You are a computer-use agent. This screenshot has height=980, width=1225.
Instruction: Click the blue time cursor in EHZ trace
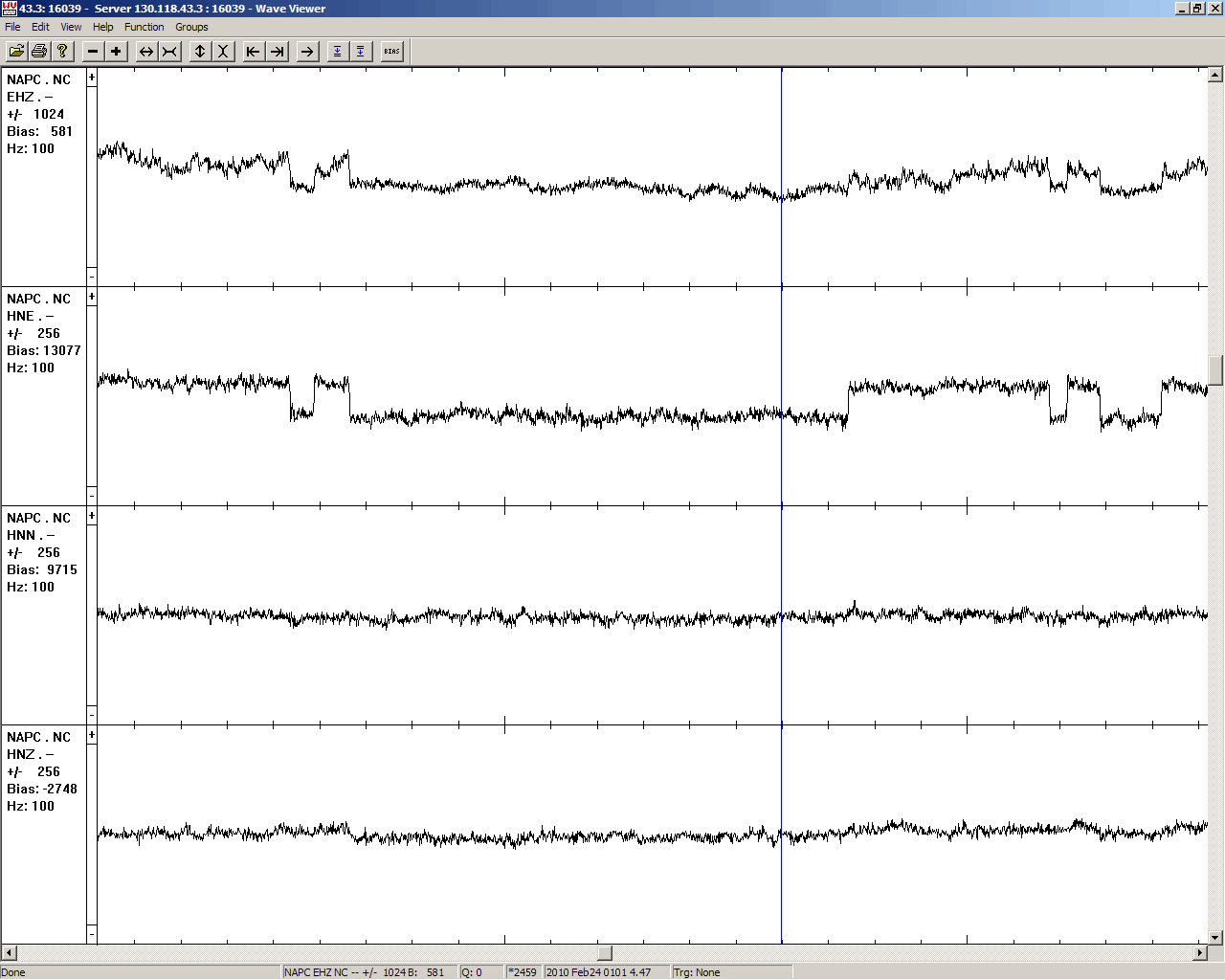tap(781, 177)
